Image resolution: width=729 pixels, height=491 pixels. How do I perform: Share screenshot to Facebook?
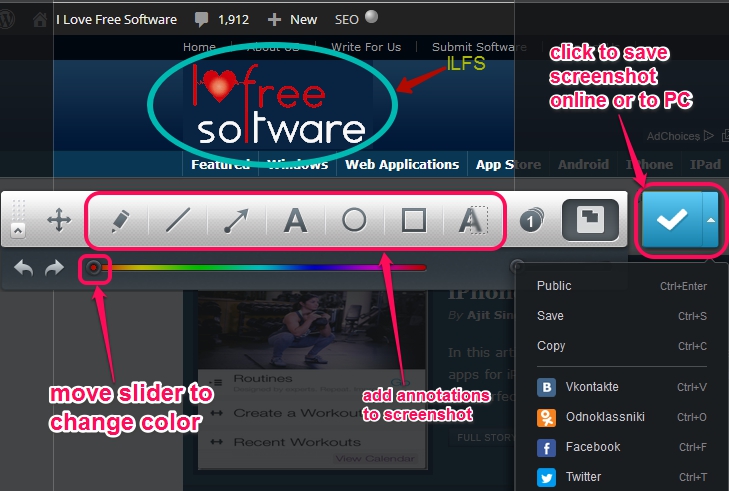coord(622,447)
